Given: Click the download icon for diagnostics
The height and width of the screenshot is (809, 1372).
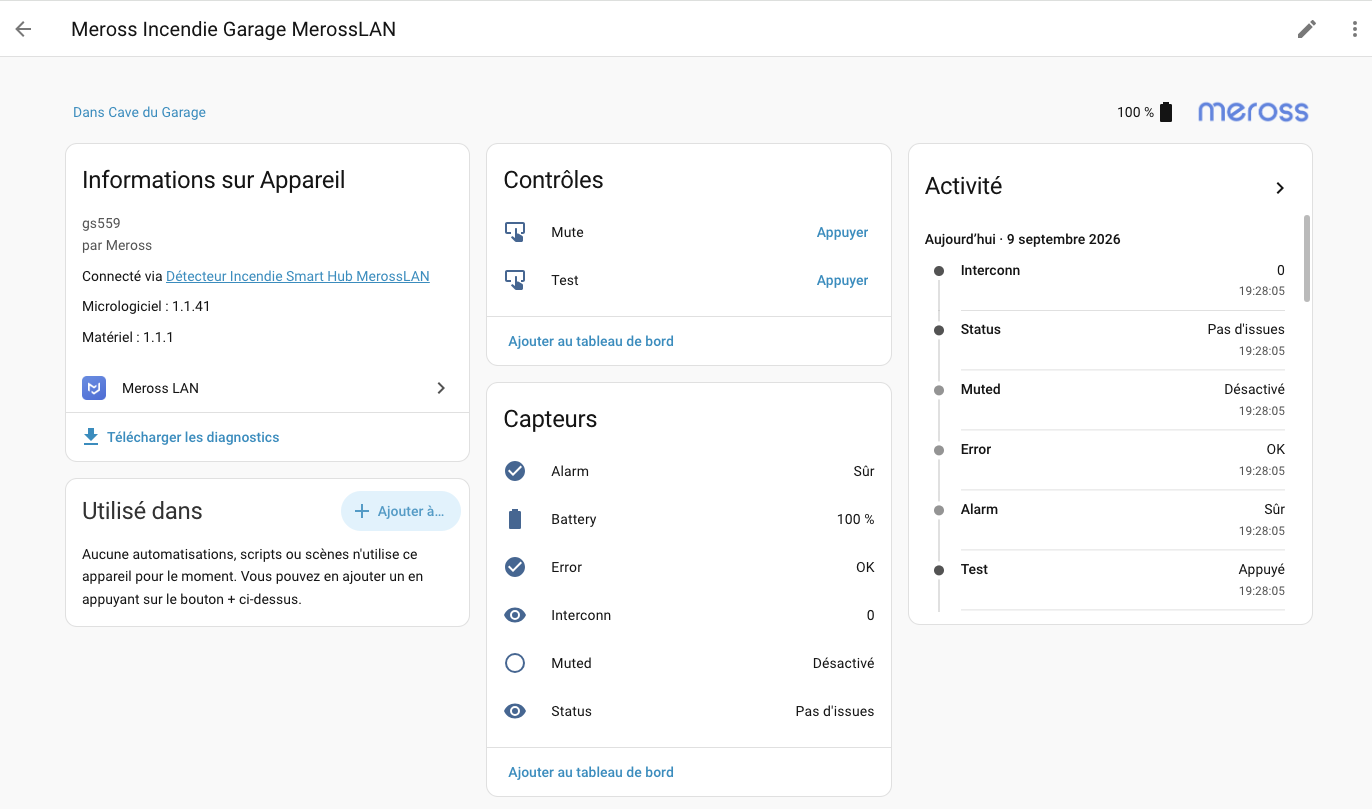Looking at the screenshot, I should pyautogui.click(x=91, y=437).
